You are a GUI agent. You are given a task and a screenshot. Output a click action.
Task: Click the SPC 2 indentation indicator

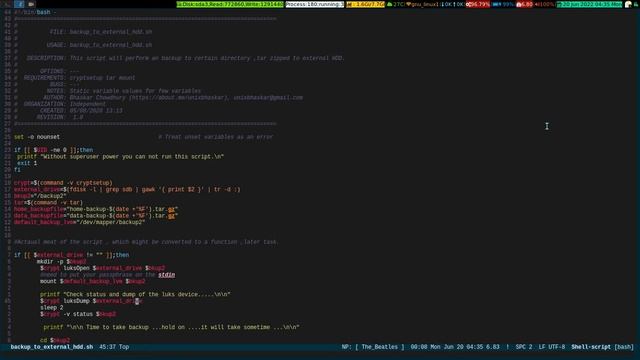(x=524, y=347)
